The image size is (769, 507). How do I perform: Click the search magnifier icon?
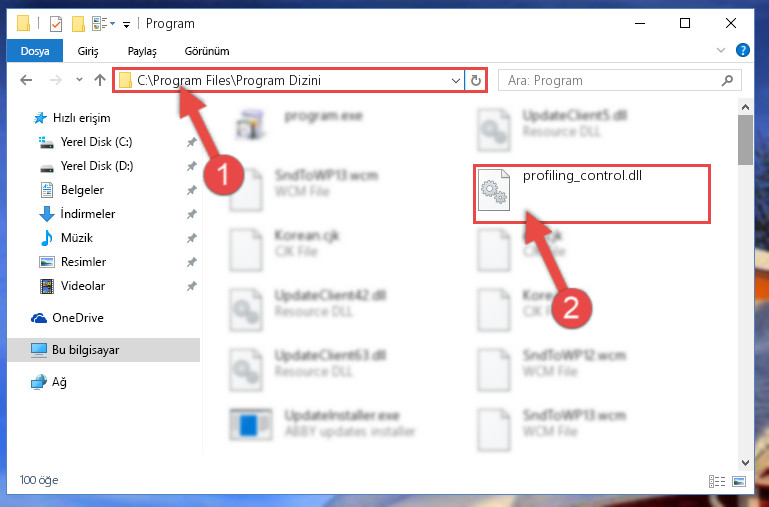click(727, 80)
